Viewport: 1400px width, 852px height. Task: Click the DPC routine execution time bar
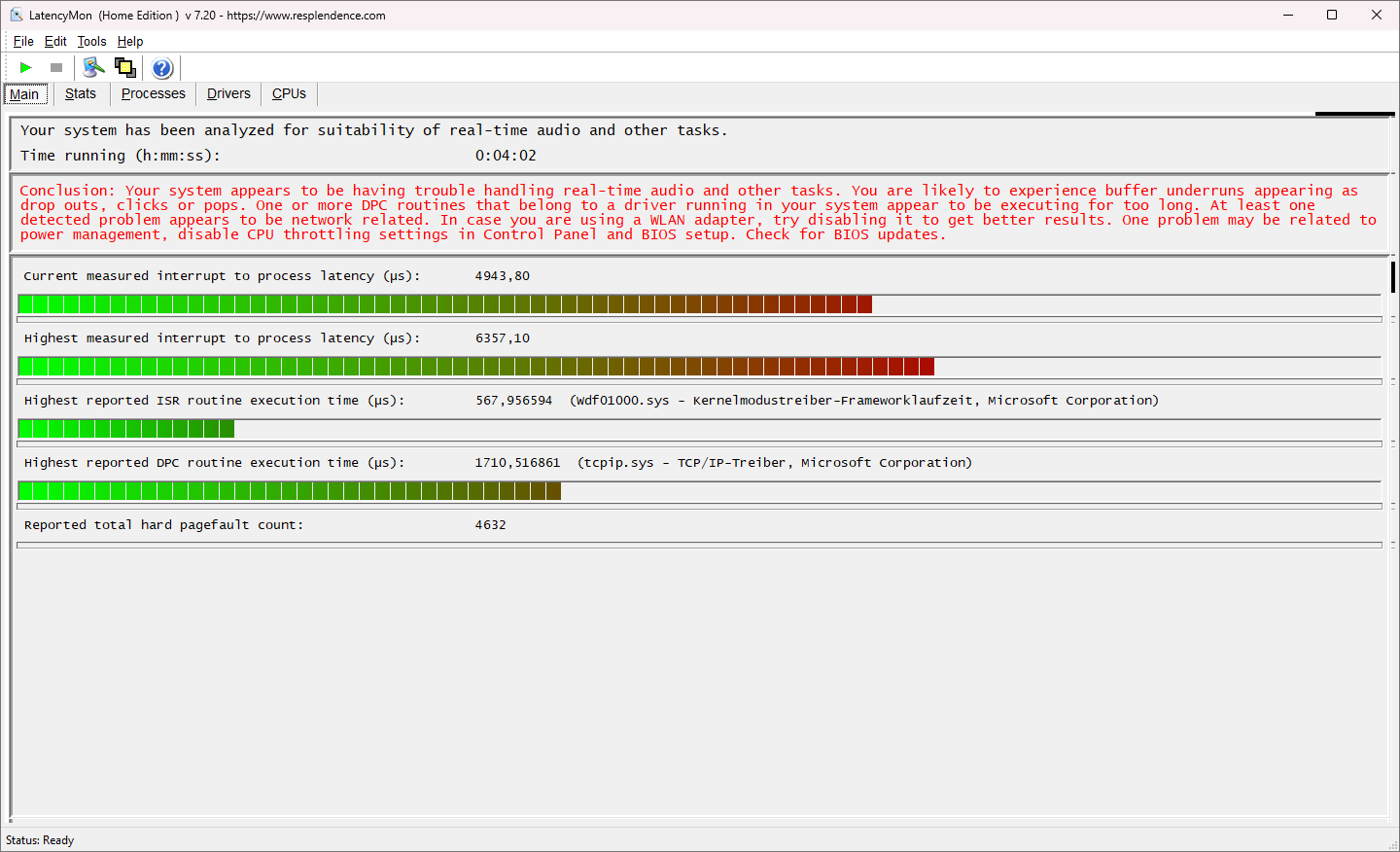pos(699,491)
